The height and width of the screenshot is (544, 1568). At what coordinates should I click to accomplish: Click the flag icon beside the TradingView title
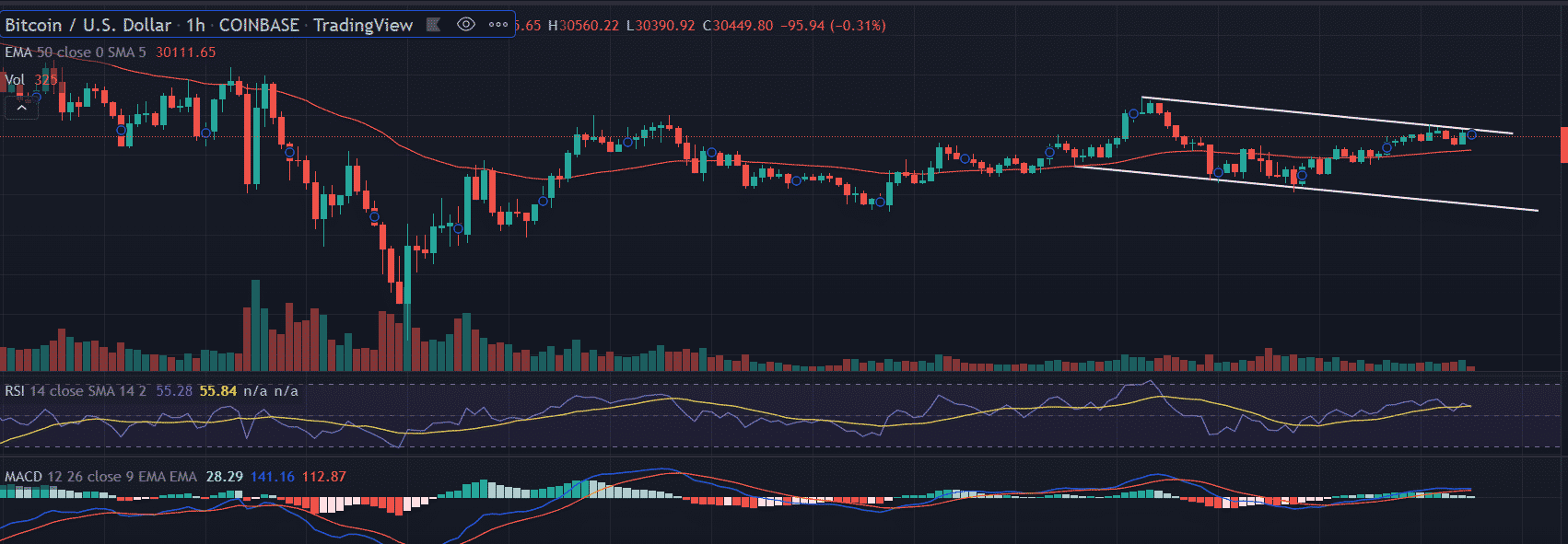(x=433, y=25)
